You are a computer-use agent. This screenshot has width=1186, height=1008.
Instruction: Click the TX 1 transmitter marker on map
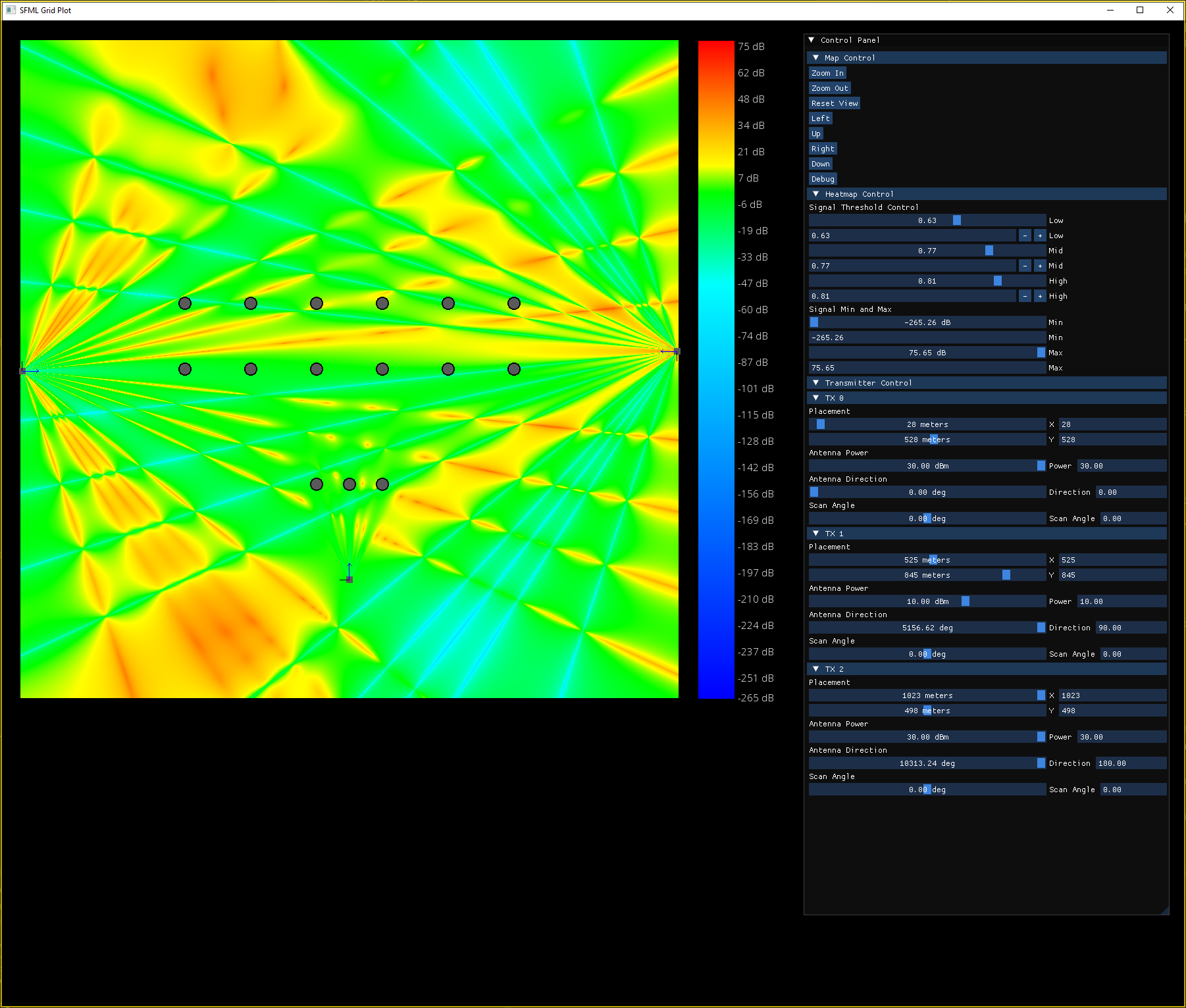[x=349, y=579]
